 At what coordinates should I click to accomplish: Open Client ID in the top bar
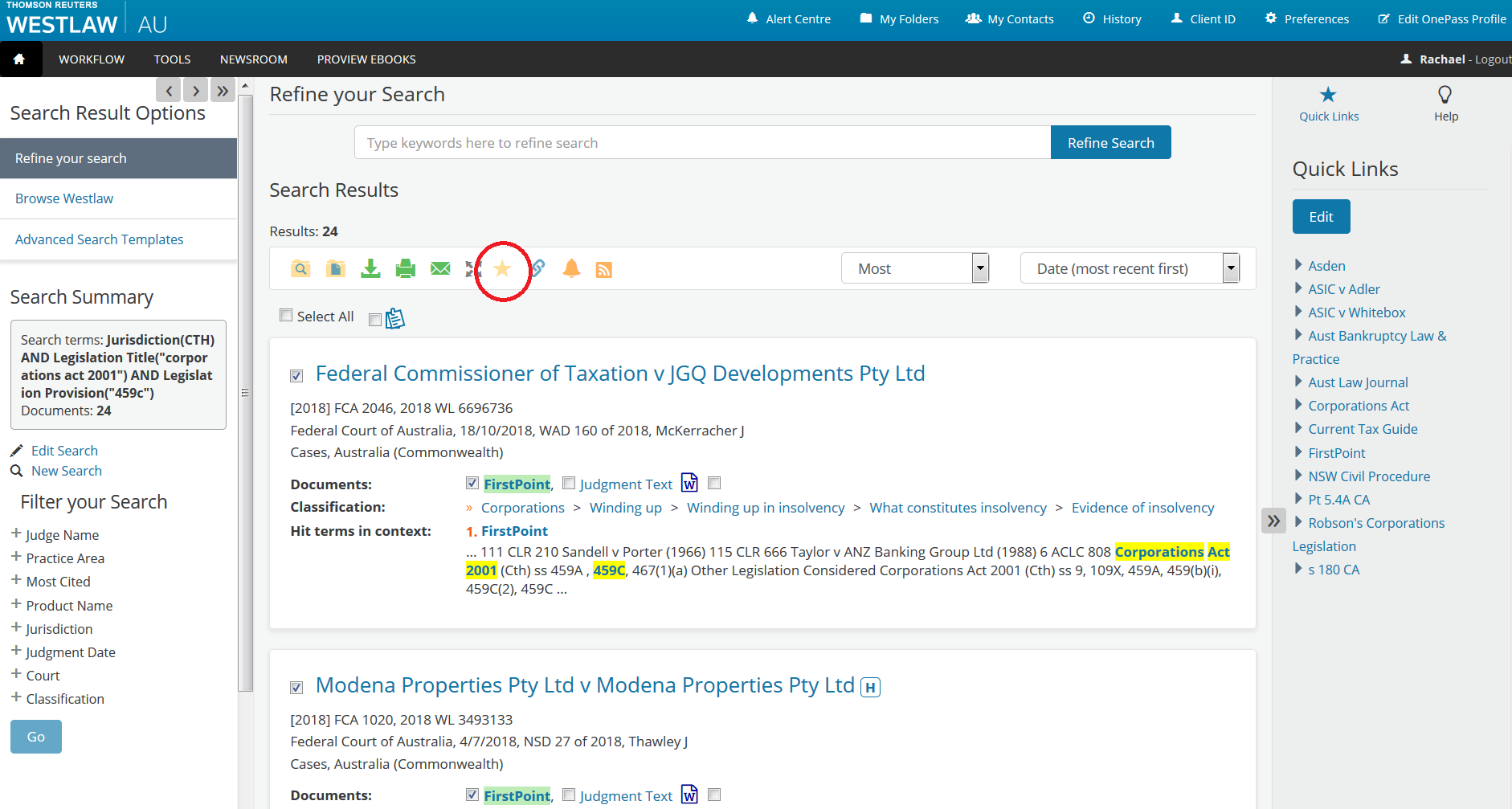pos(1203,18)
